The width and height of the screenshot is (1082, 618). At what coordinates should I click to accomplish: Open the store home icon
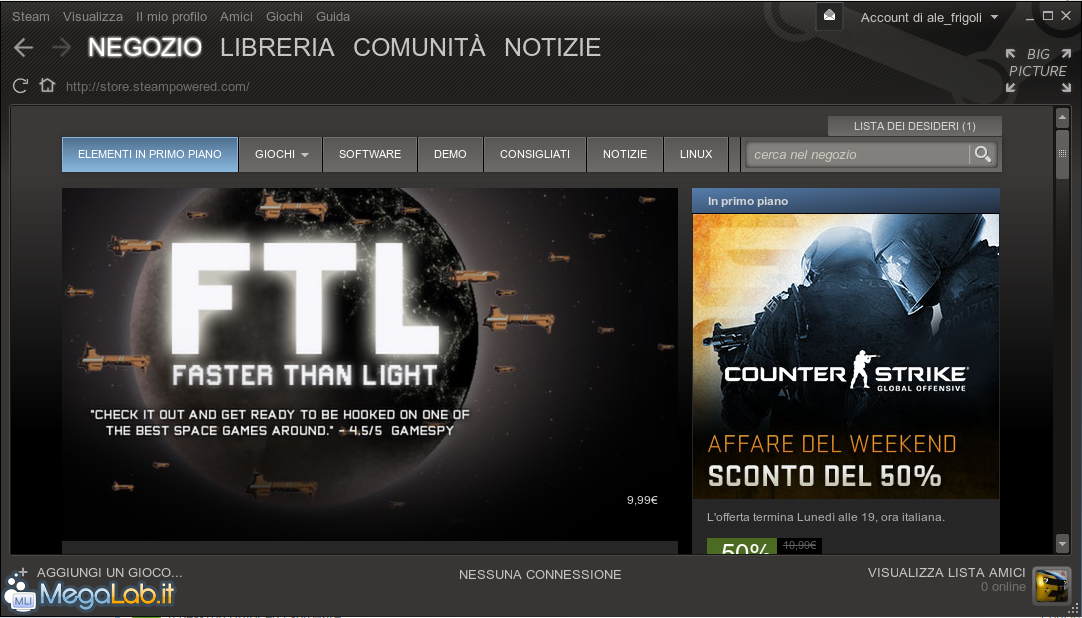point(47,86)
